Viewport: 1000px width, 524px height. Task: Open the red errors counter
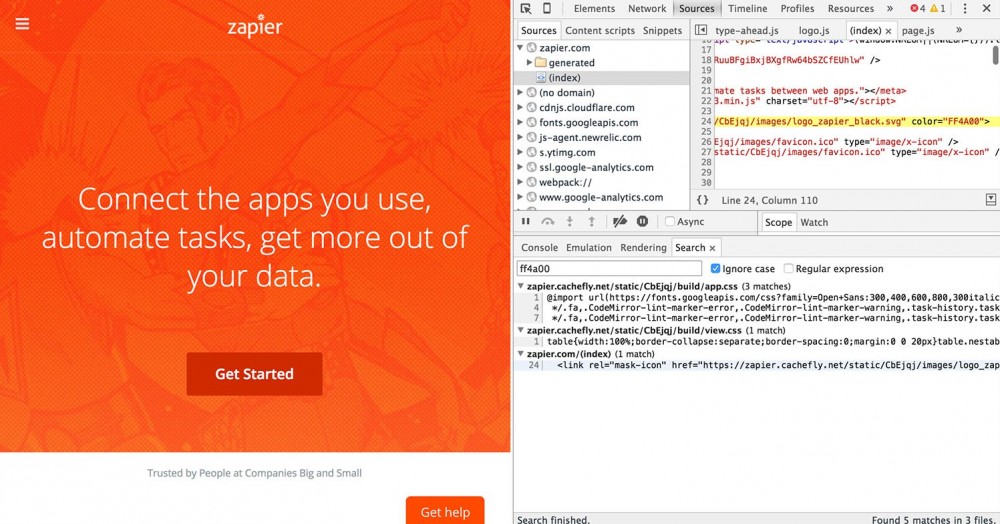point(918,8)
